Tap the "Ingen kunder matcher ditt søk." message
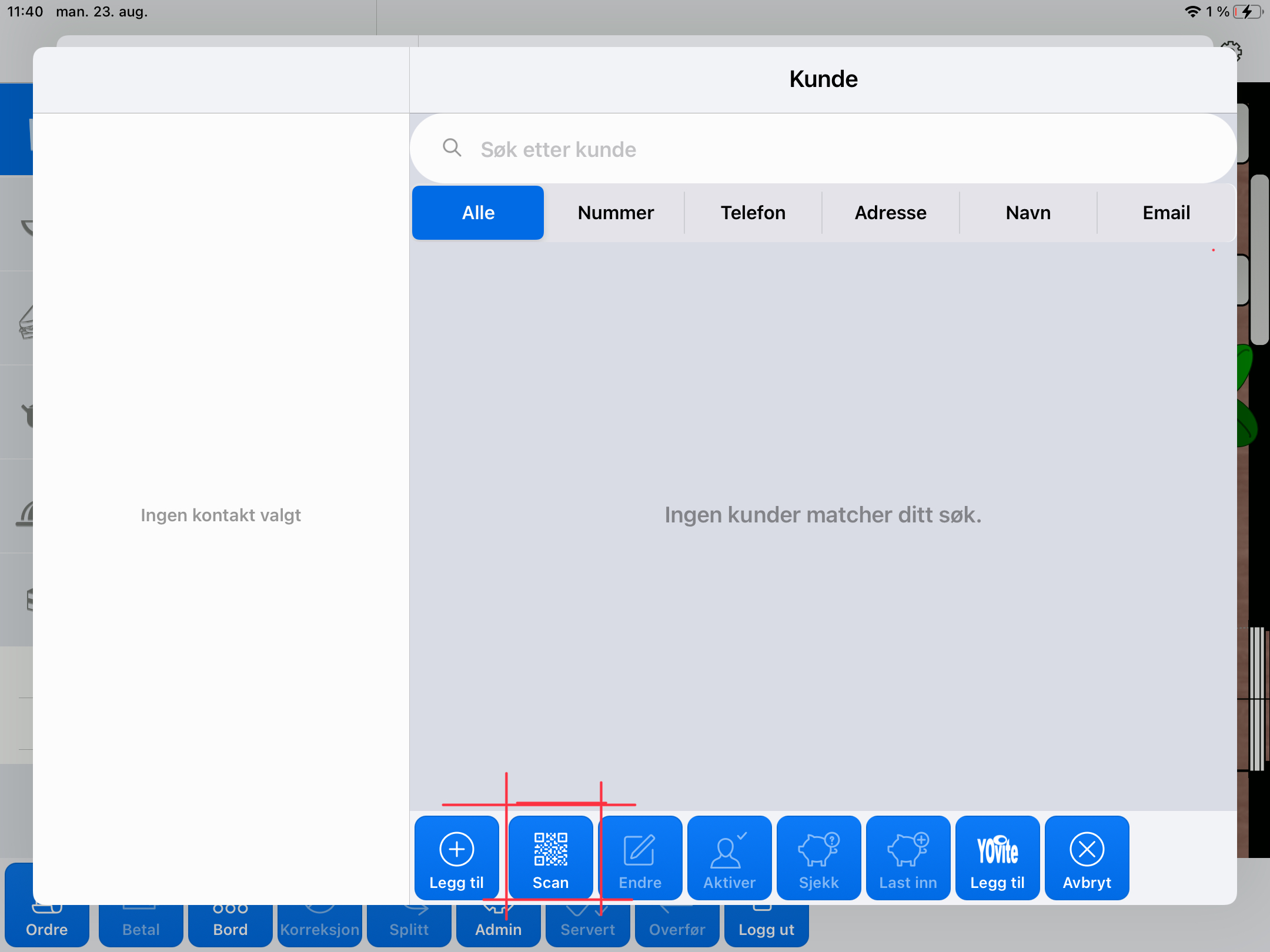Viewport: 1270px width, 952px height. click(x=823, y=515)
